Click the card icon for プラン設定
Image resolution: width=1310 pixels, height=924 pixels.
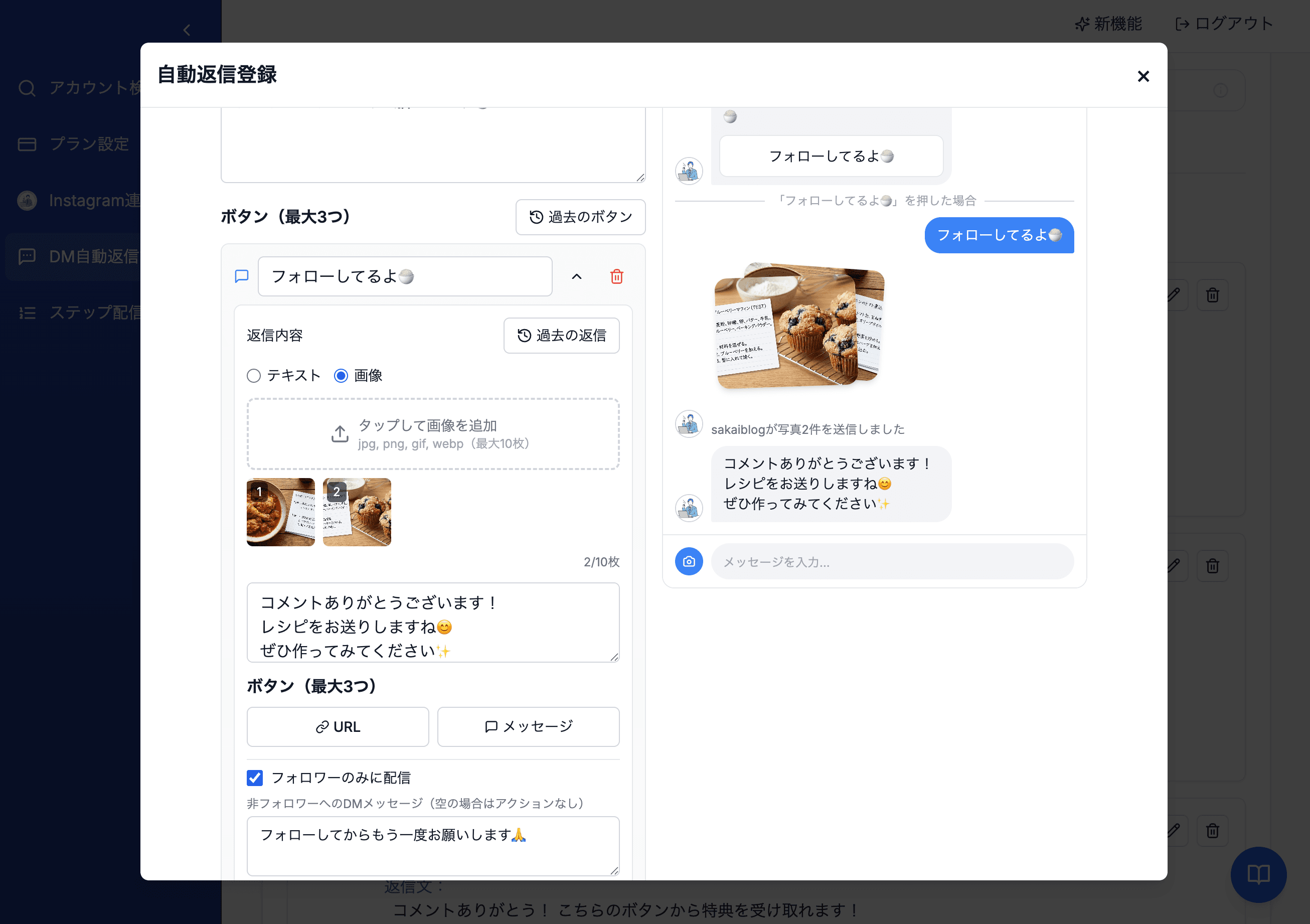[27, 144]
